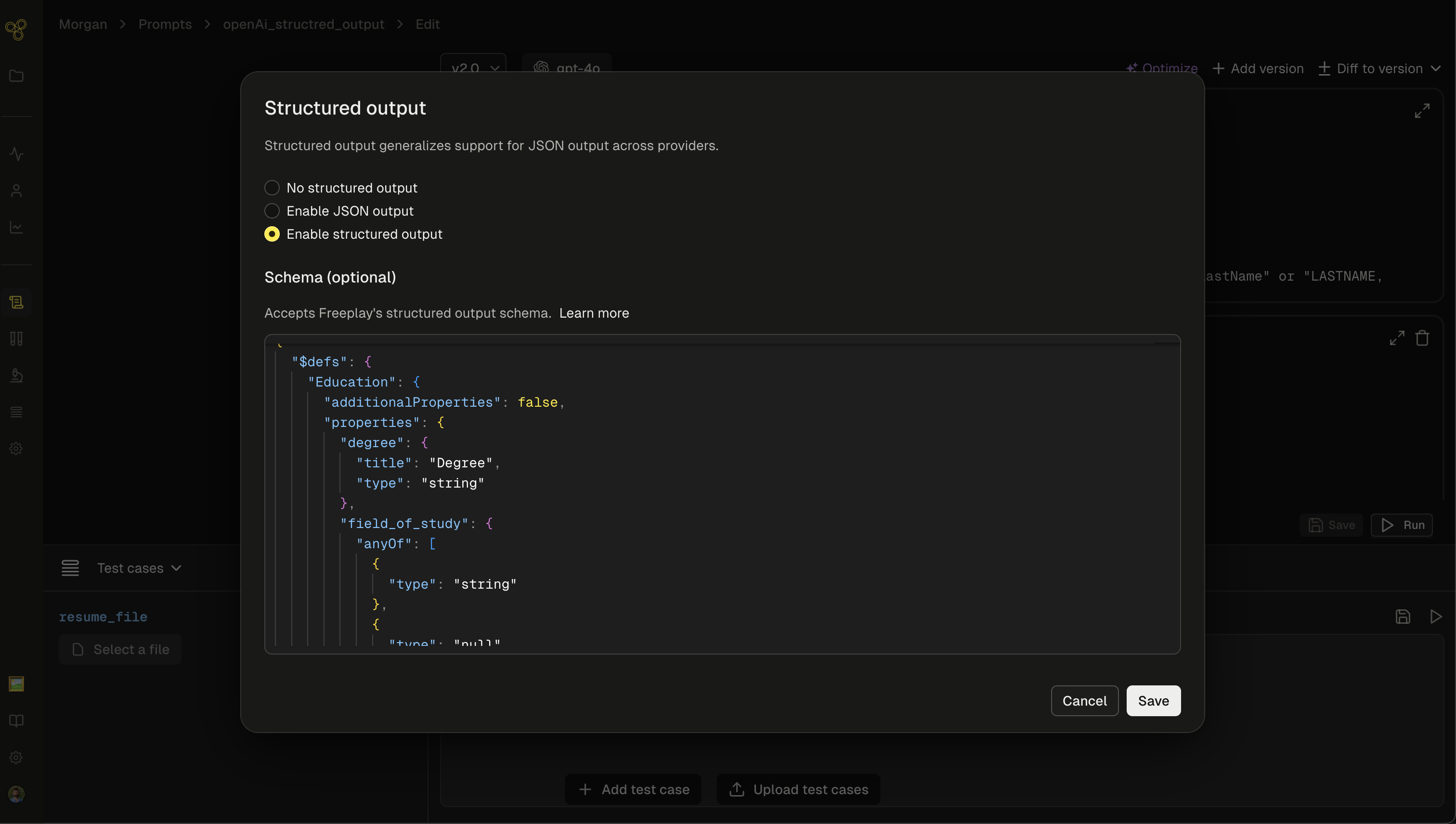Select No structured output radio option
The width and height of the screenshot is (1456, 824).
pos(272,187)
